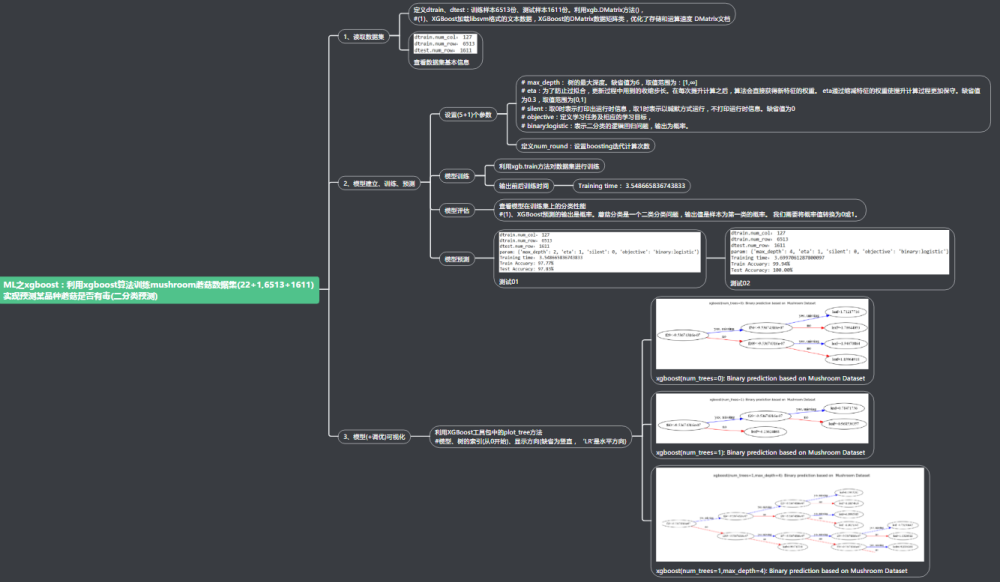Click node 'Training time：3.548665836743833'
The height and width of the screenshot is (582, 1000).
pos(631,186)
